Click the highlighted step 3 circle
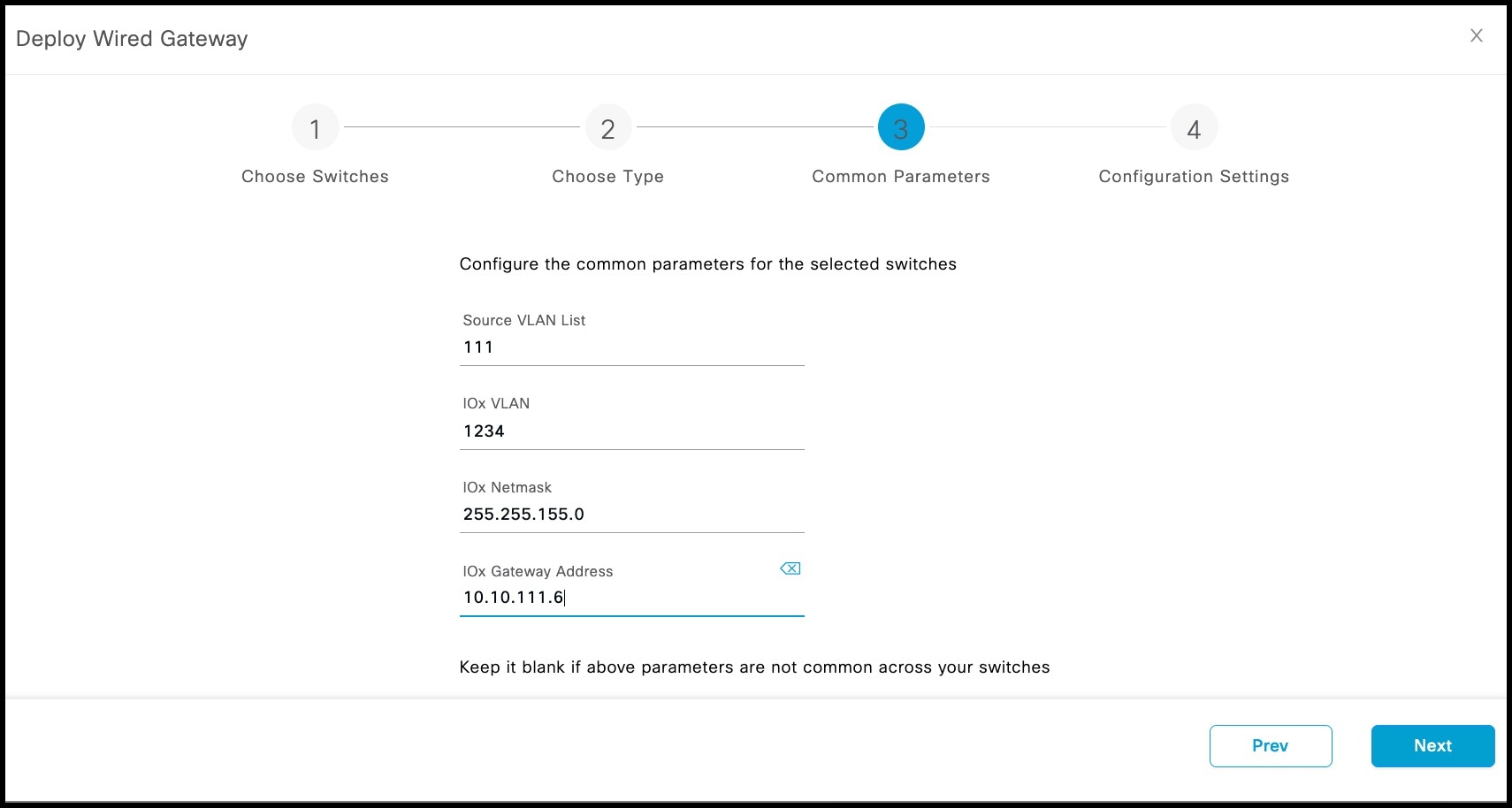The height and width of the screenshot is (808, 1512). coord(901,126)
